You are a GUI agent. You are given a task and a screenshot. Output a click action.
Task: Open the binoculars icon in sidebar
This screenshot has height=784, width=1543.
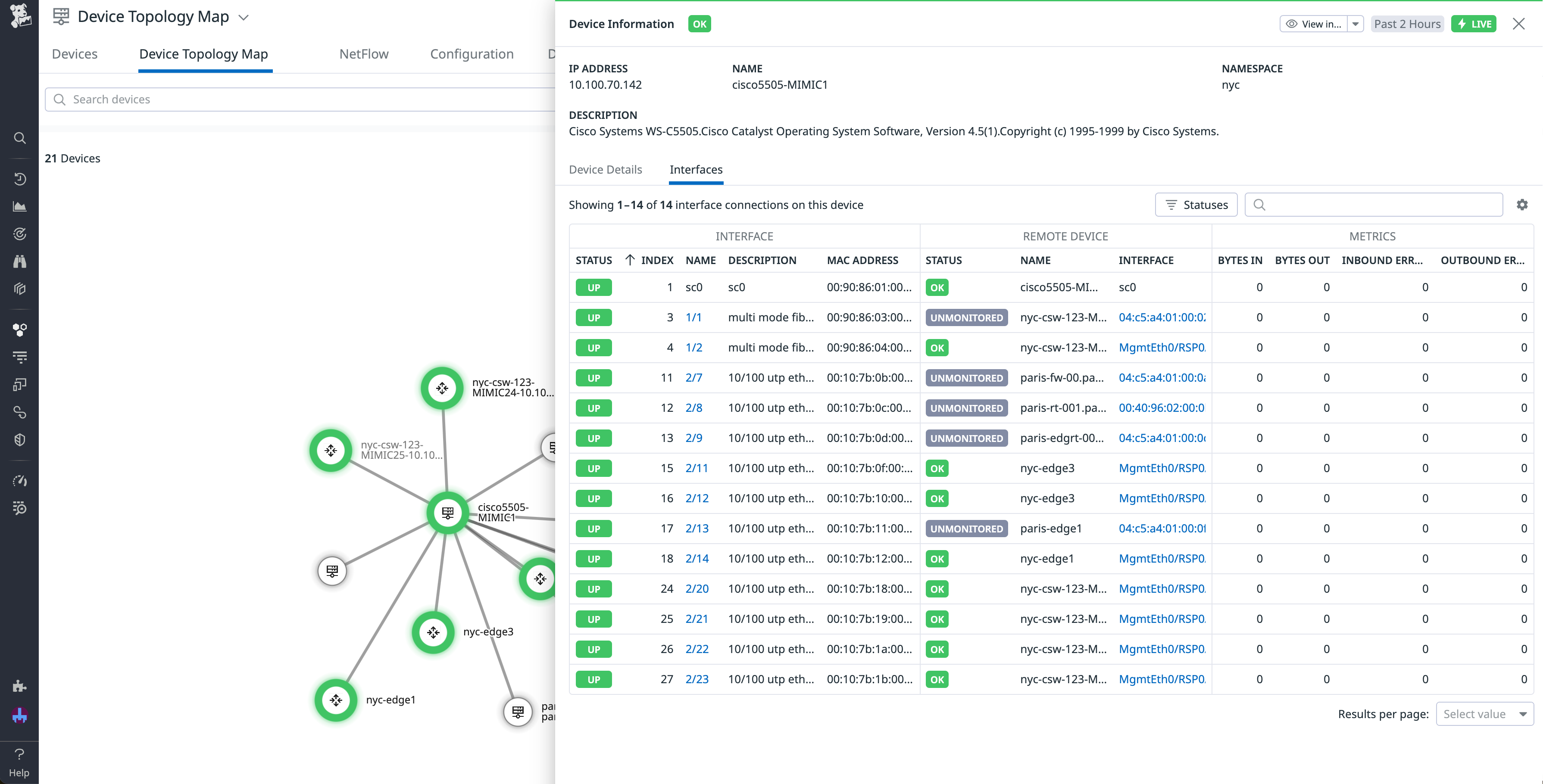(20, 261)
